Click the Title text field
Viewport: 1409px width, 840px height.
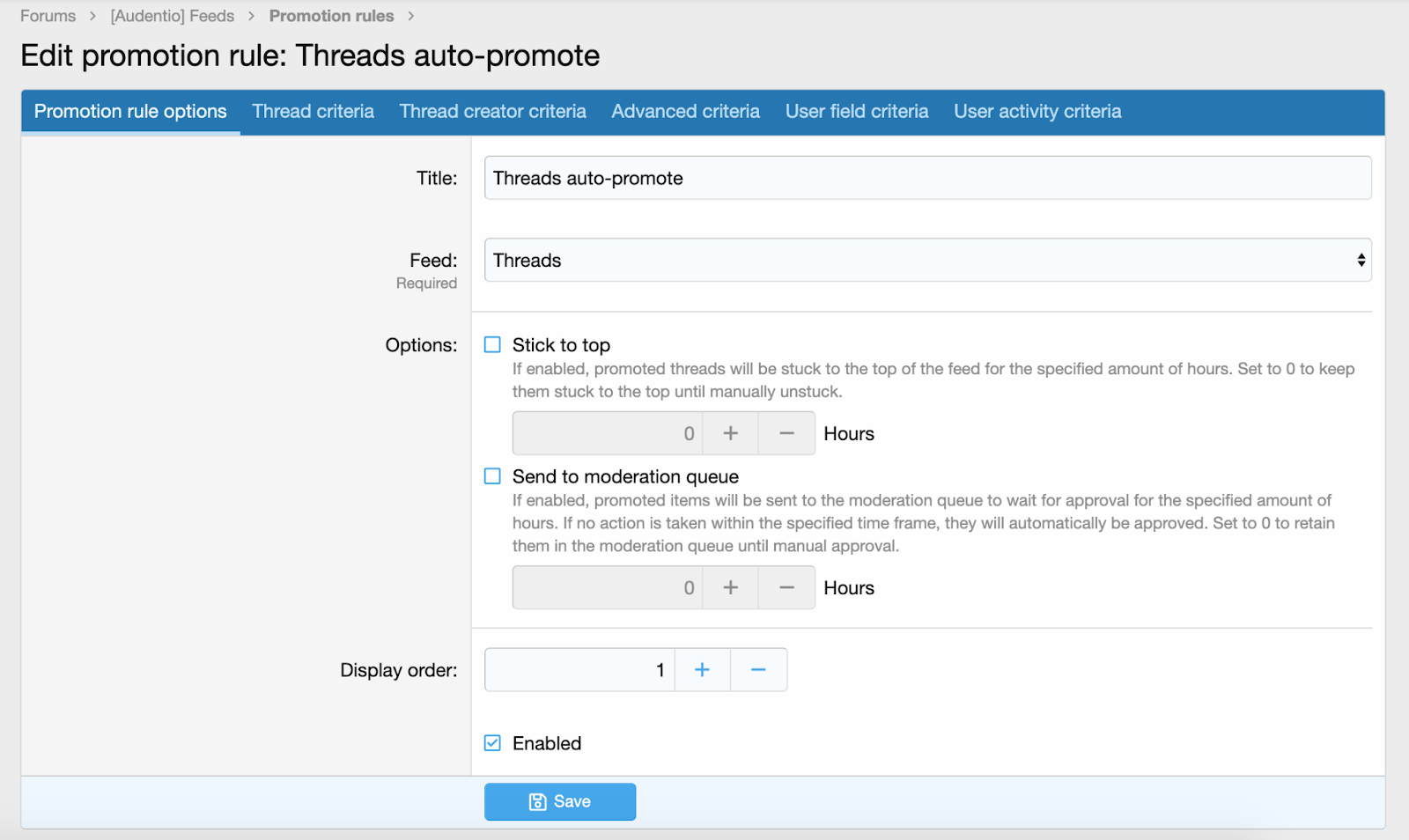point(927,178)
